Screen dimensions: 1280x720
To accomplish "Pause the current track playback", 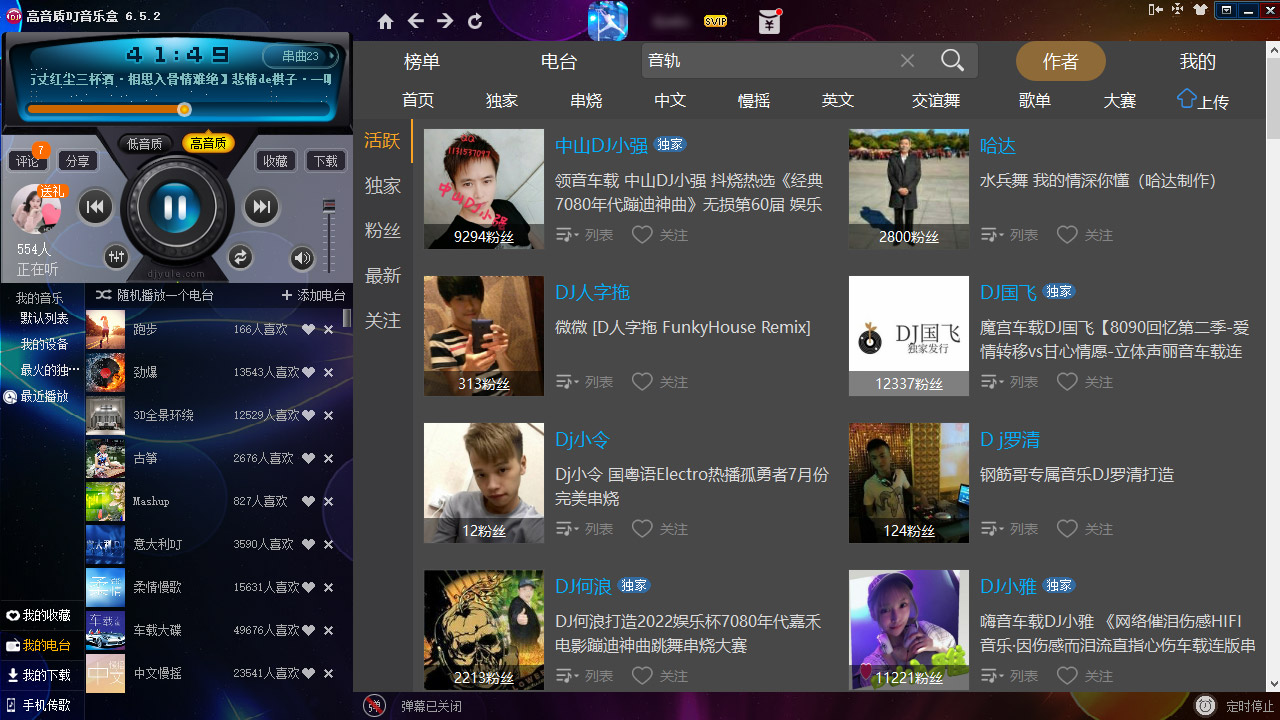I will pos(175,208).
